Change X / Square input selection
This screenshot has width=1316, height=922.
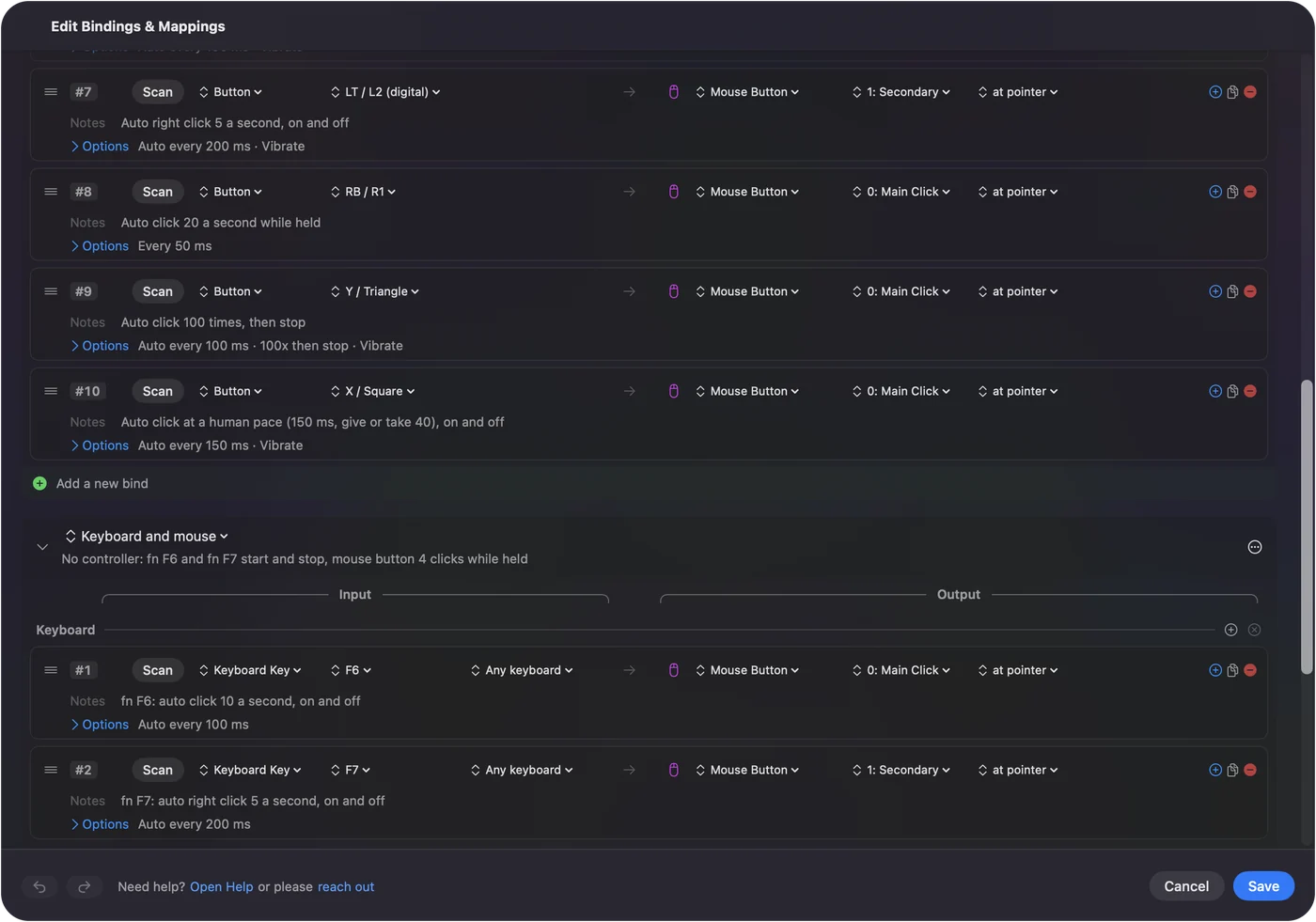pyautogui.click(x=372, y=391)
